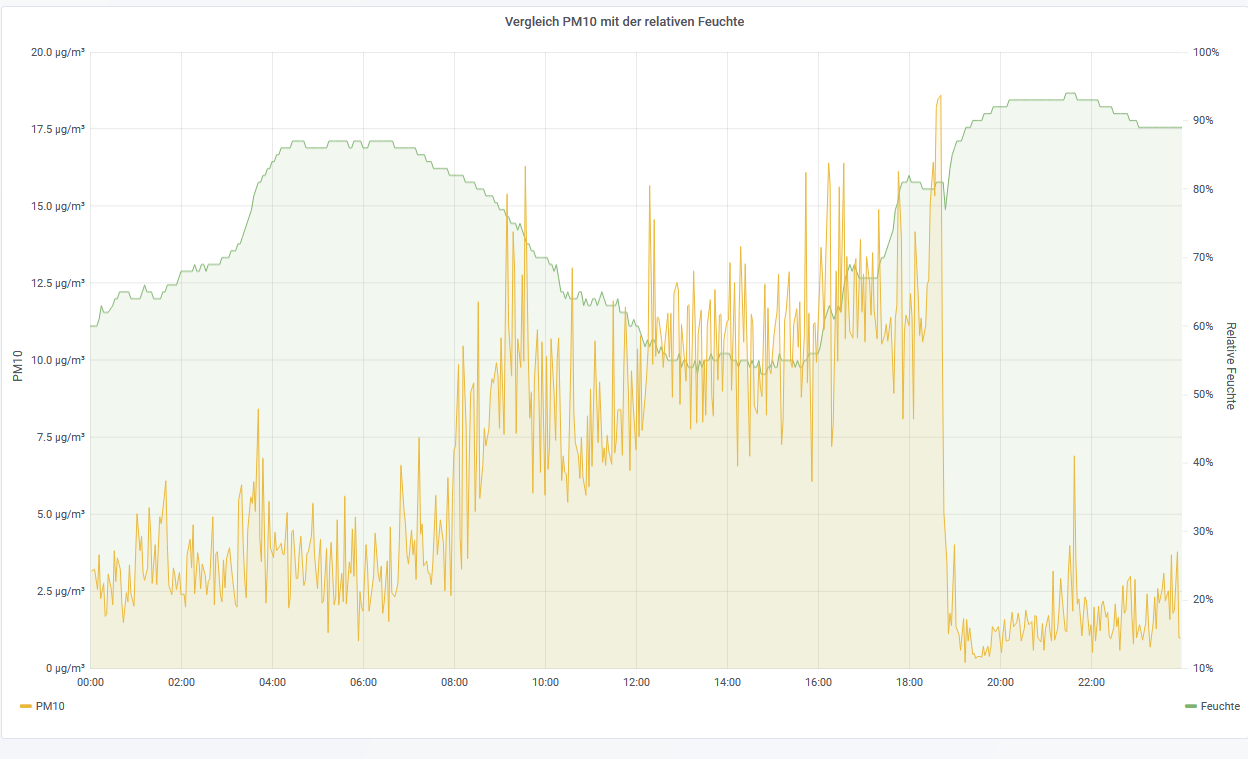Click the 16:00 time axis label

pyautogui.click(x=818, y=682)
